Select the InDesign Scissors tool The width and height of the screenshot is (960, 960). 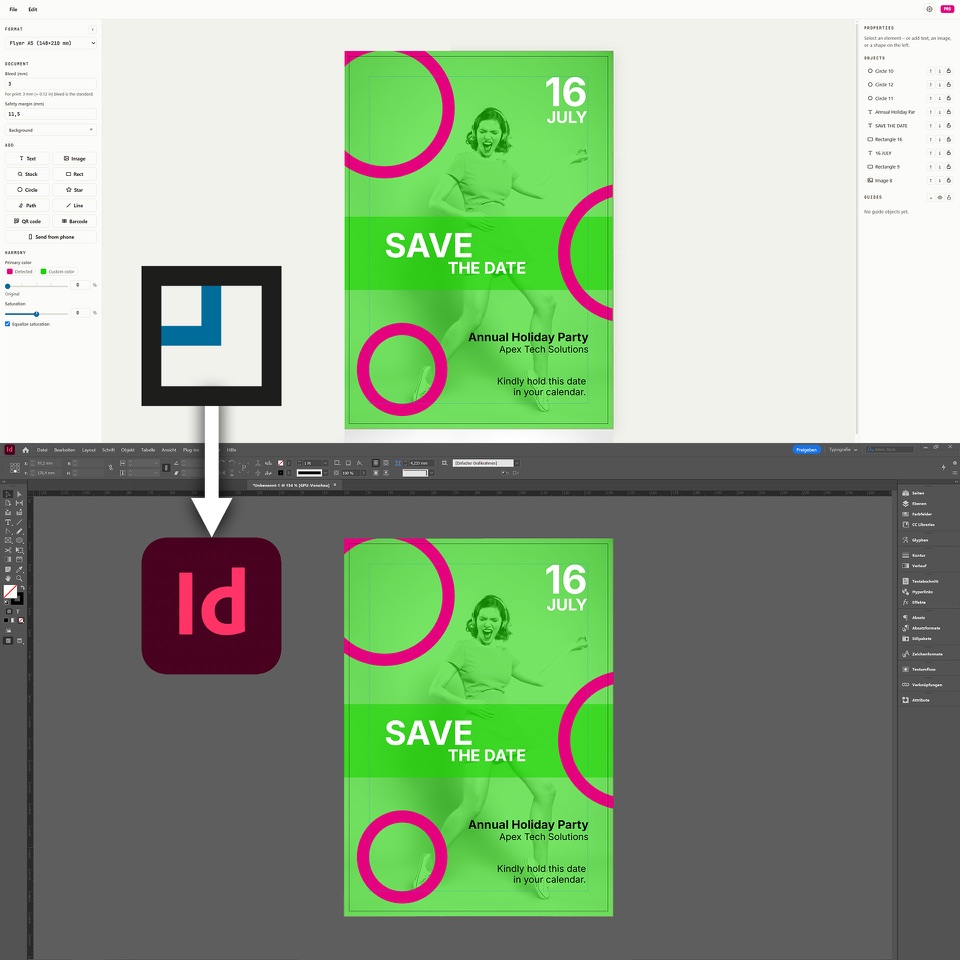(8, 550)
